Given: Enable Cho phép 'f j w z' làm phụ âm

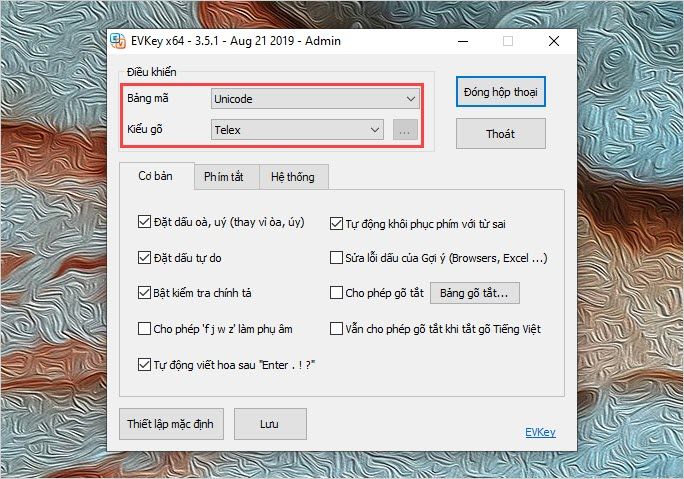Looking at the screenshot, I should (x=144, y=328).
